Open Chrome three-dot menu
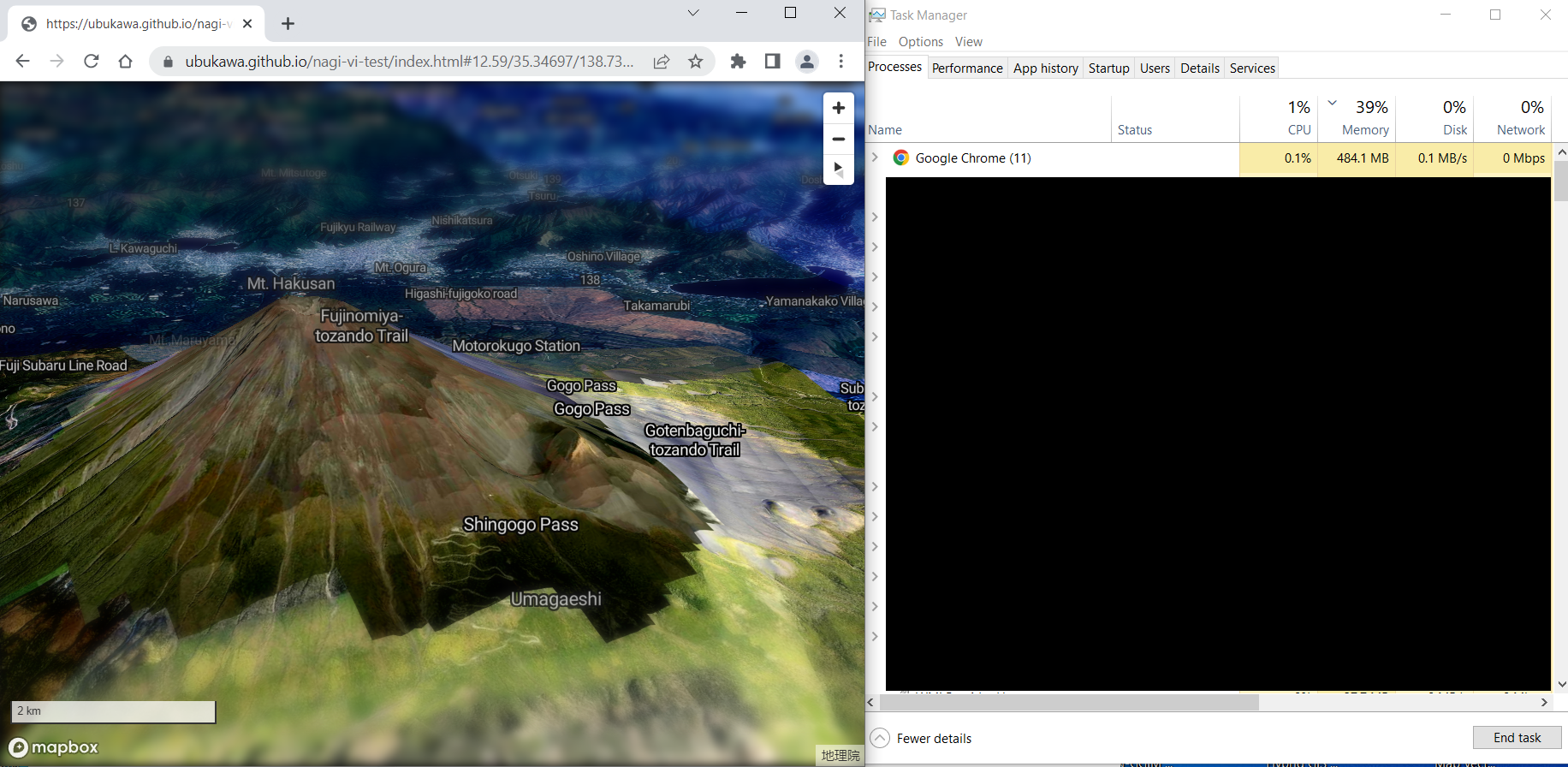This screenshot has width=1568, height=767. click(x=841, y=61)
